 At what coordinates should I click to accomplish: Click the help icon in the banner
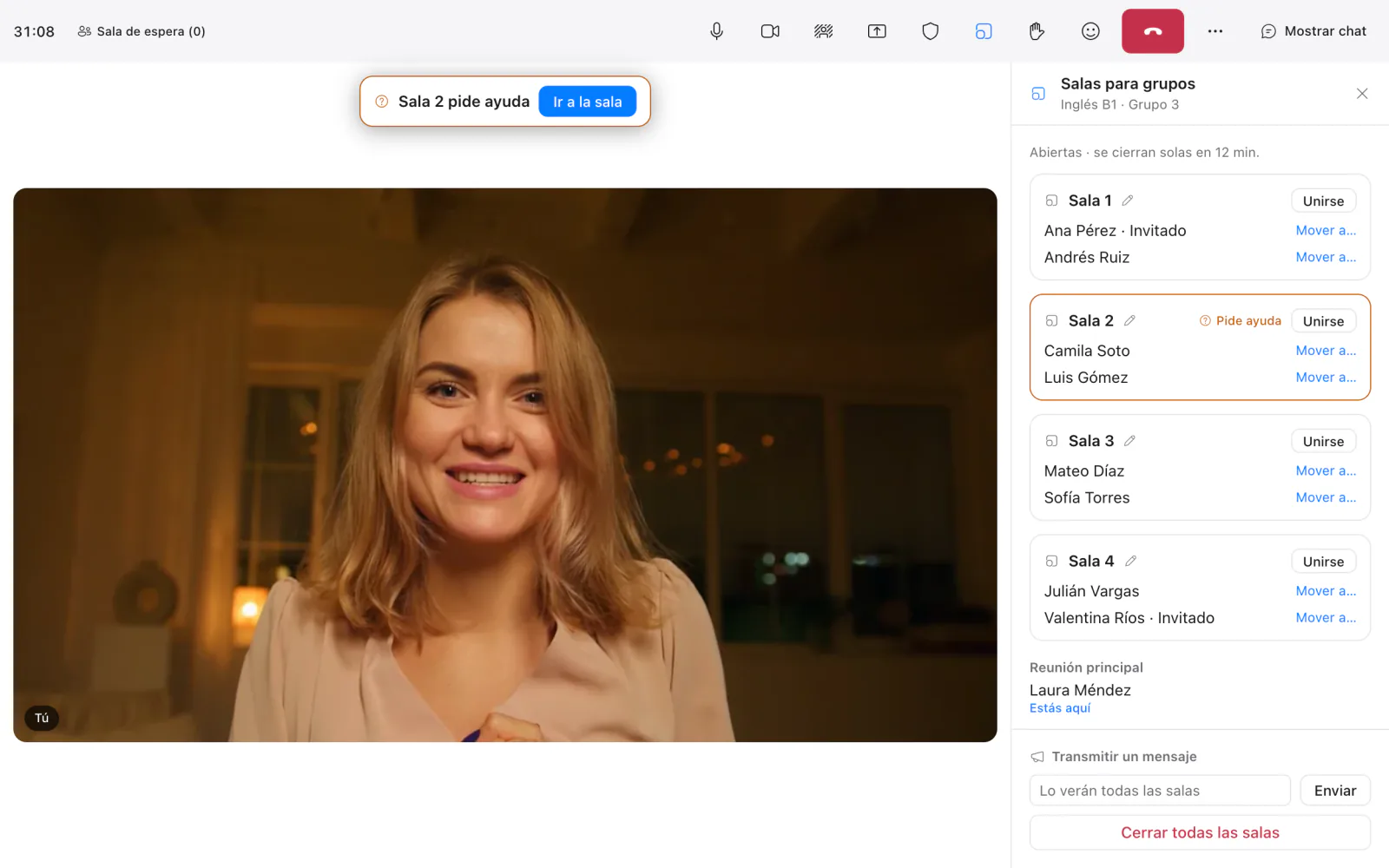point(382,102)
